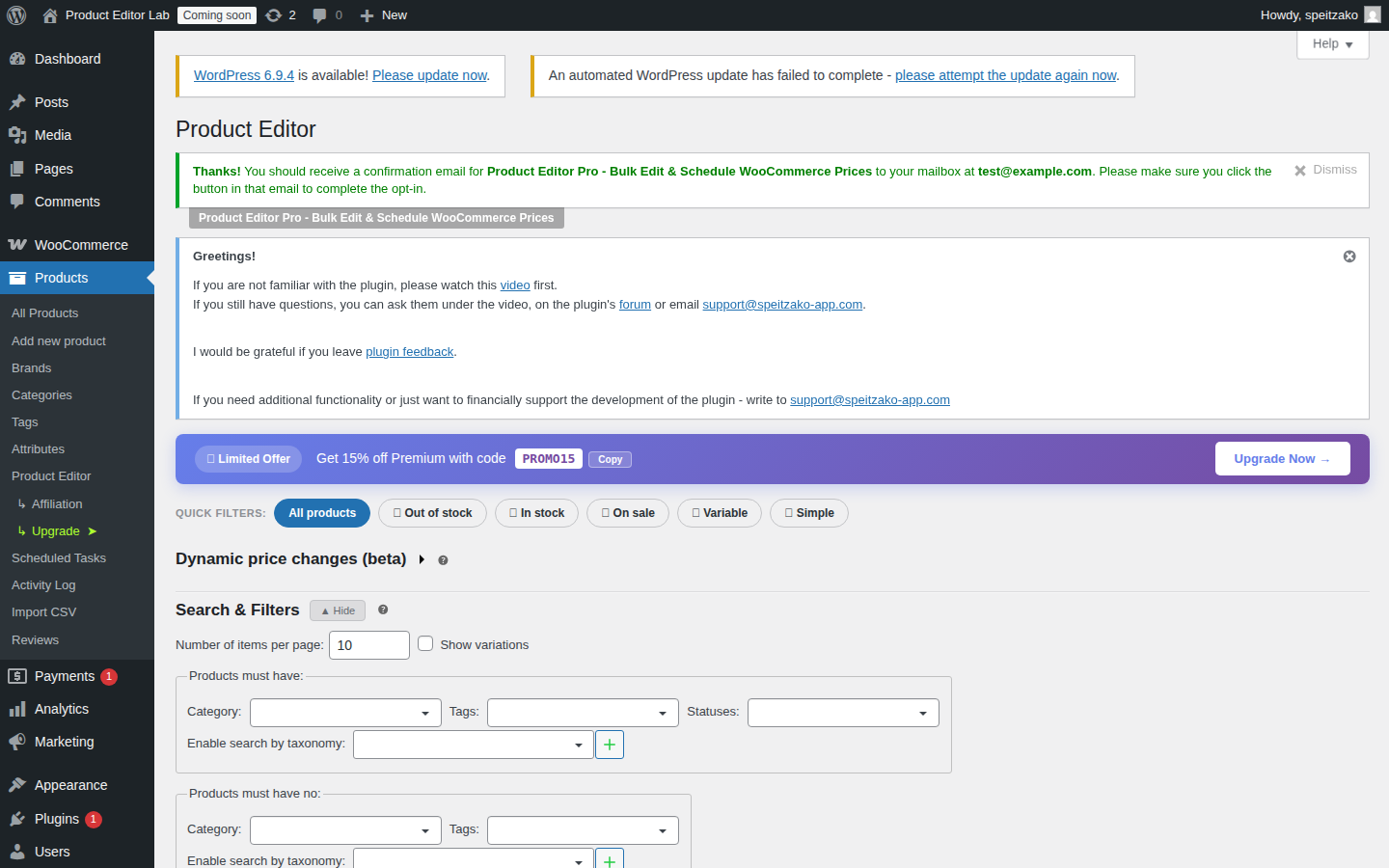Viewport: 1389px width, 868px height.
Task: Click the Posts pushpin icon
Action: 17,102
